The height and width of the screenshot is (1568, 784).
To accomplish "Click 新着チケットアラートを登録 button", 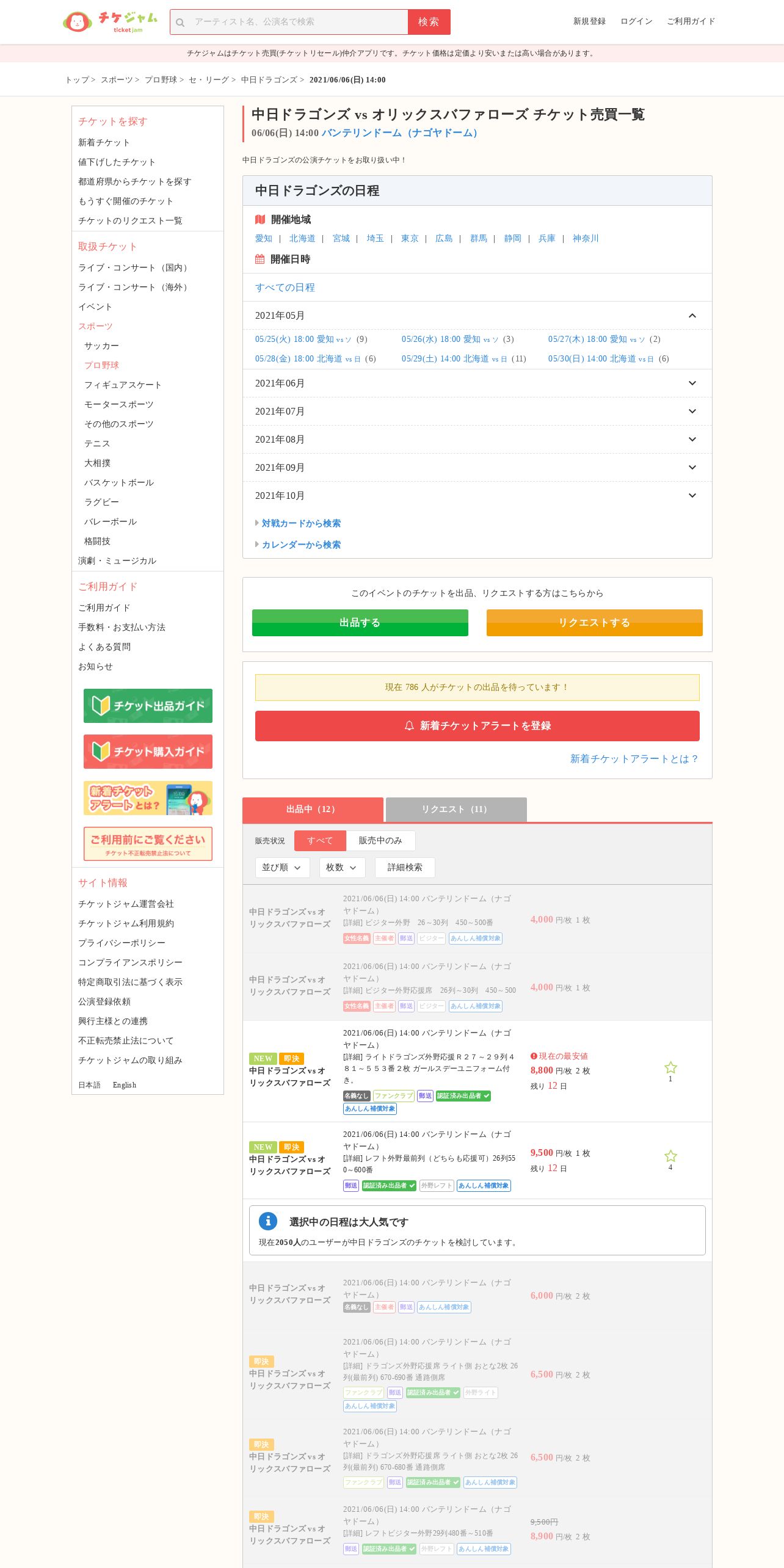I will pyautogui.click(x=477, y=726).
